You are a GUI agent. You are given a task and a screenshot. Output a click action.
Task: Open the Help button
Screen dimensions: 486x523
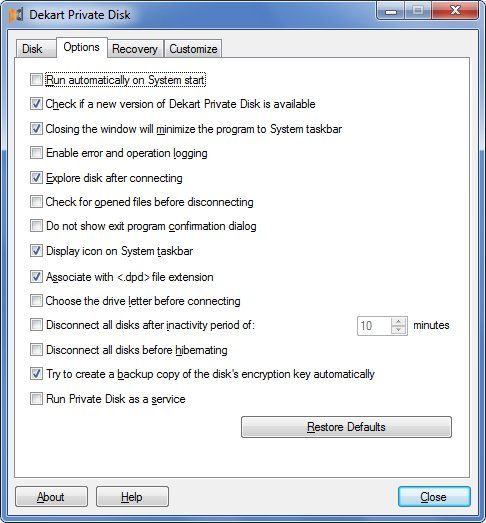tap(132, 497)
